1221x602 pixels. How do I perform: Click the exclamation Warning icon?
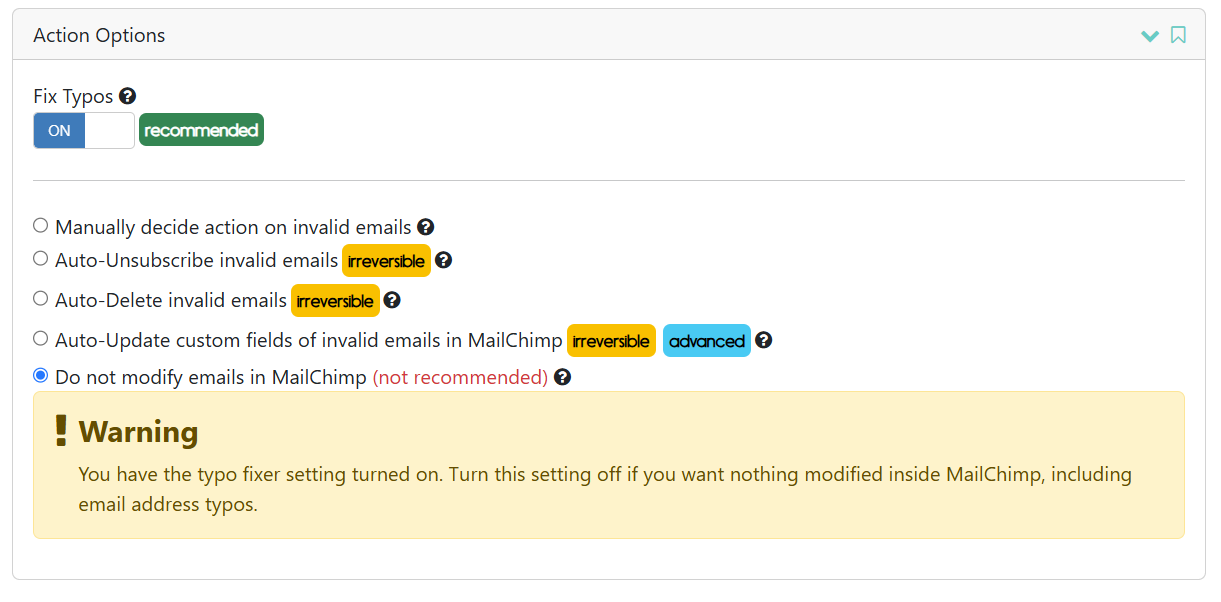(61, 430)
